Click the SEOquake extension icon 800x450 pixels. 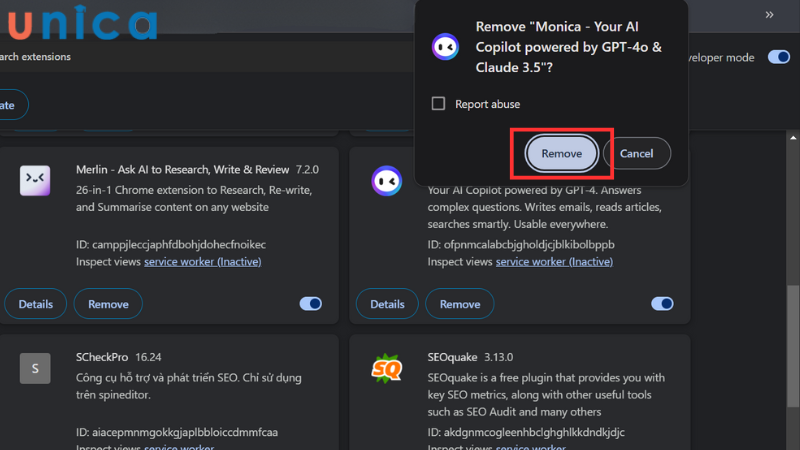tap(387, 368)
